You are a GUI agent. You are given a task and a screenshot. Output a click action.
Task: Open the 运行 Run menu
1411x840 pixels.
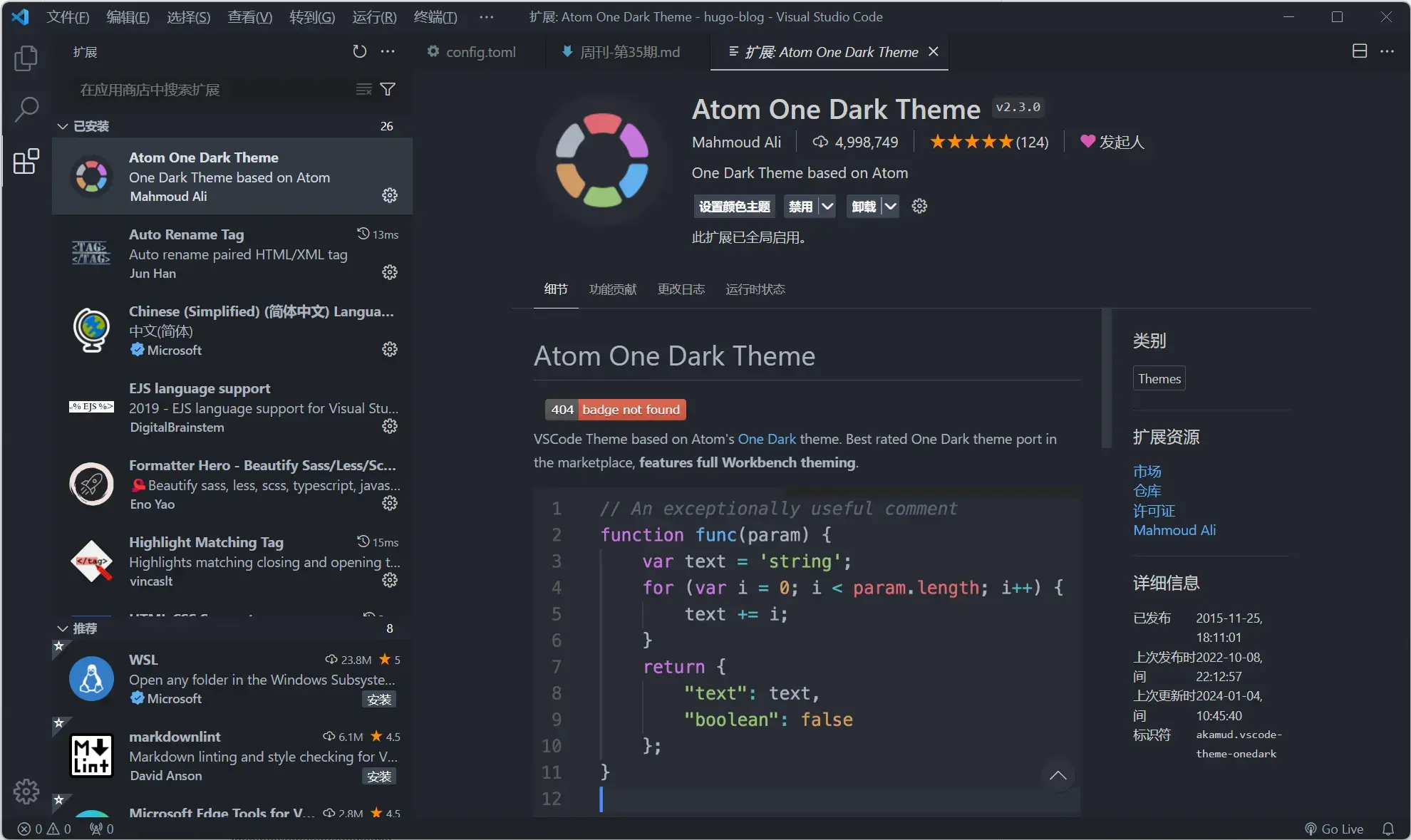(x=374, y=16)
